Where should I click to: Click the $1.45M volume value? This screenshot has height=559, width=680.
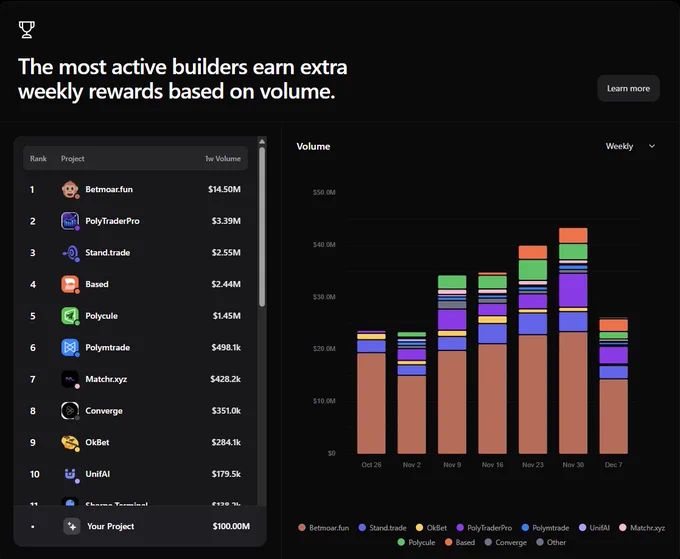226,316
